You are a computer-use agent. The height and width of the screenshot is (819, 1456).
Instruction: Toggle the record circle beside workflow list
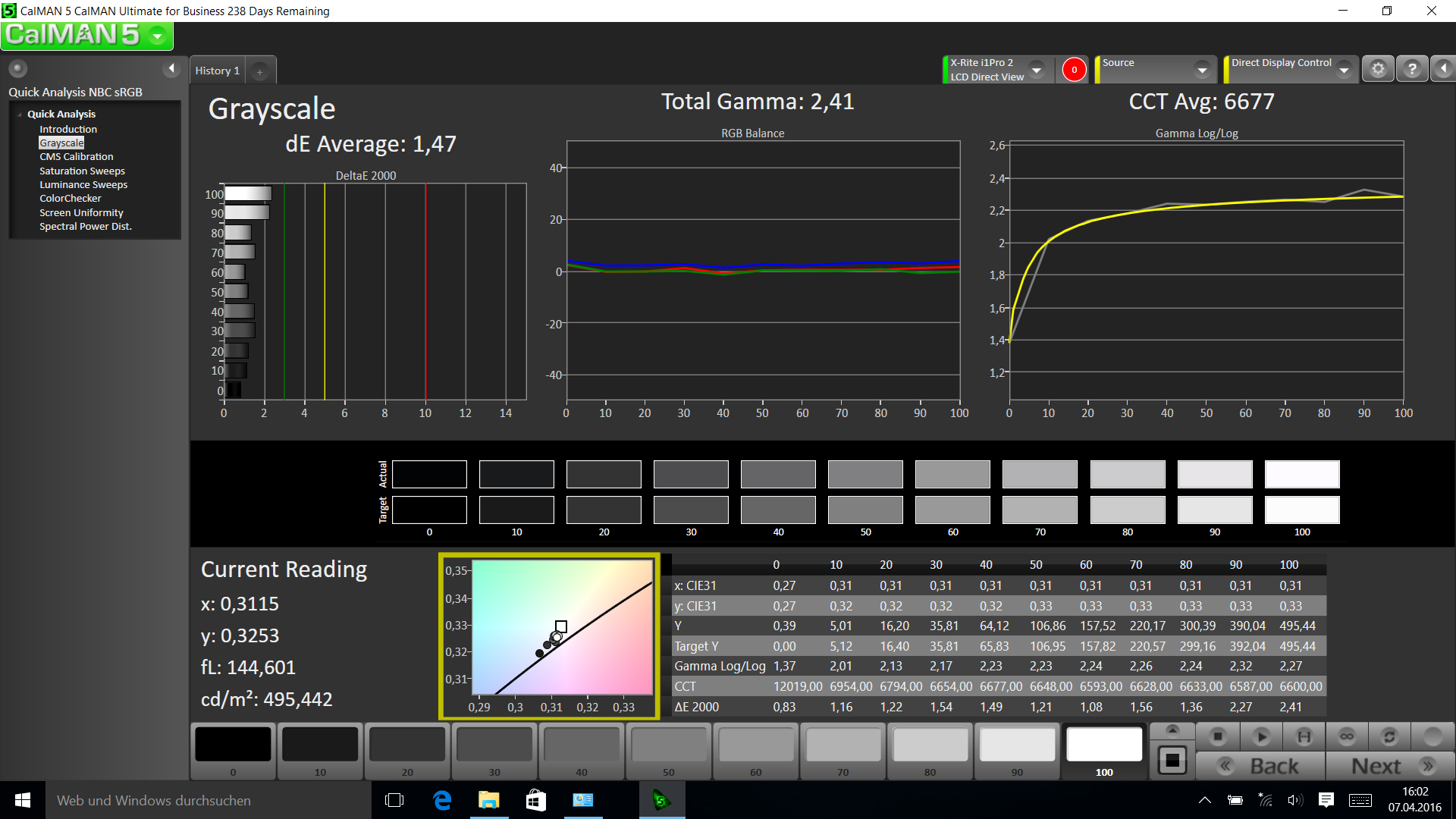point(17,68)
